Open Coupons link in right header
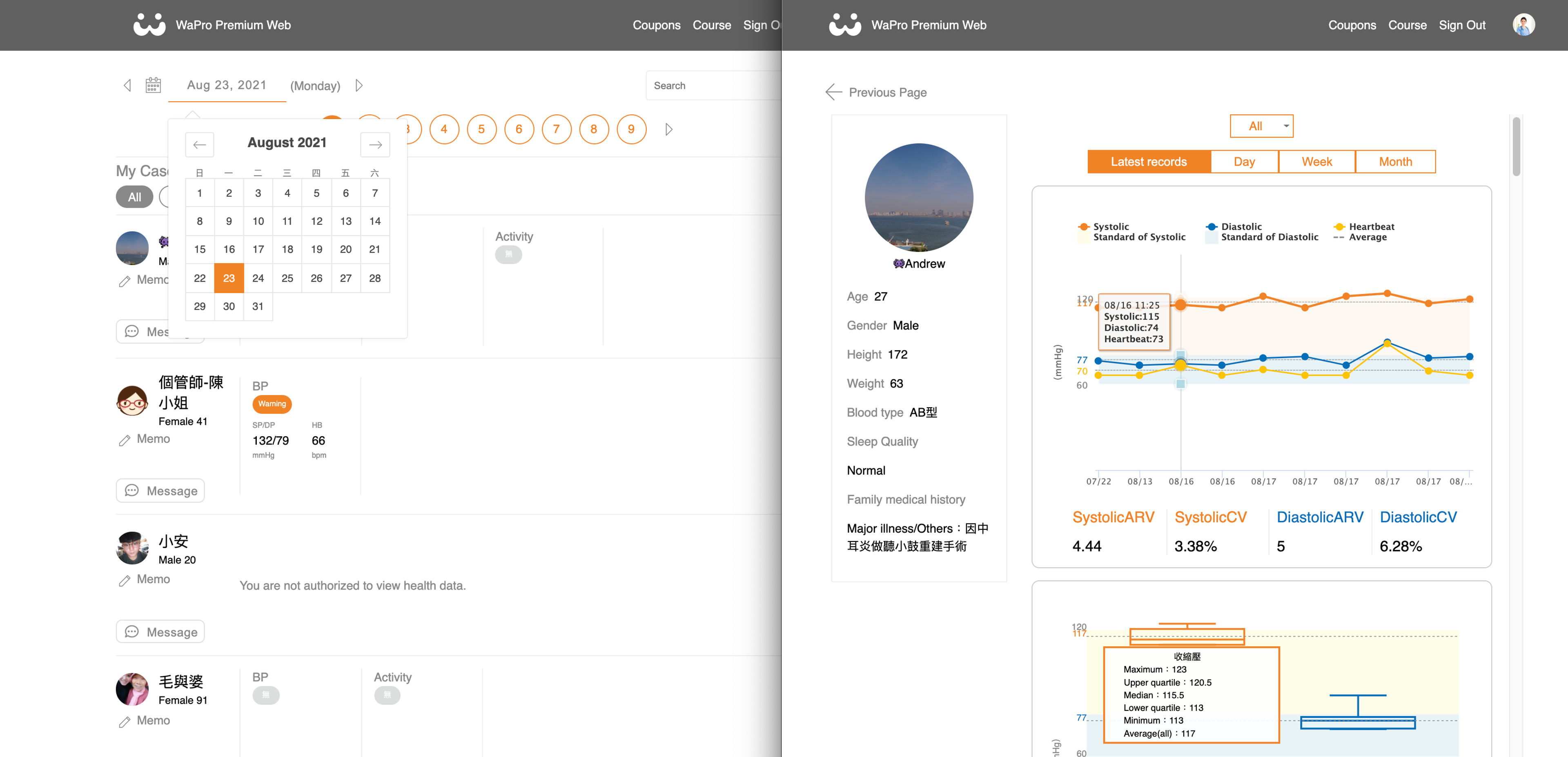 [x=1351, y=25]
